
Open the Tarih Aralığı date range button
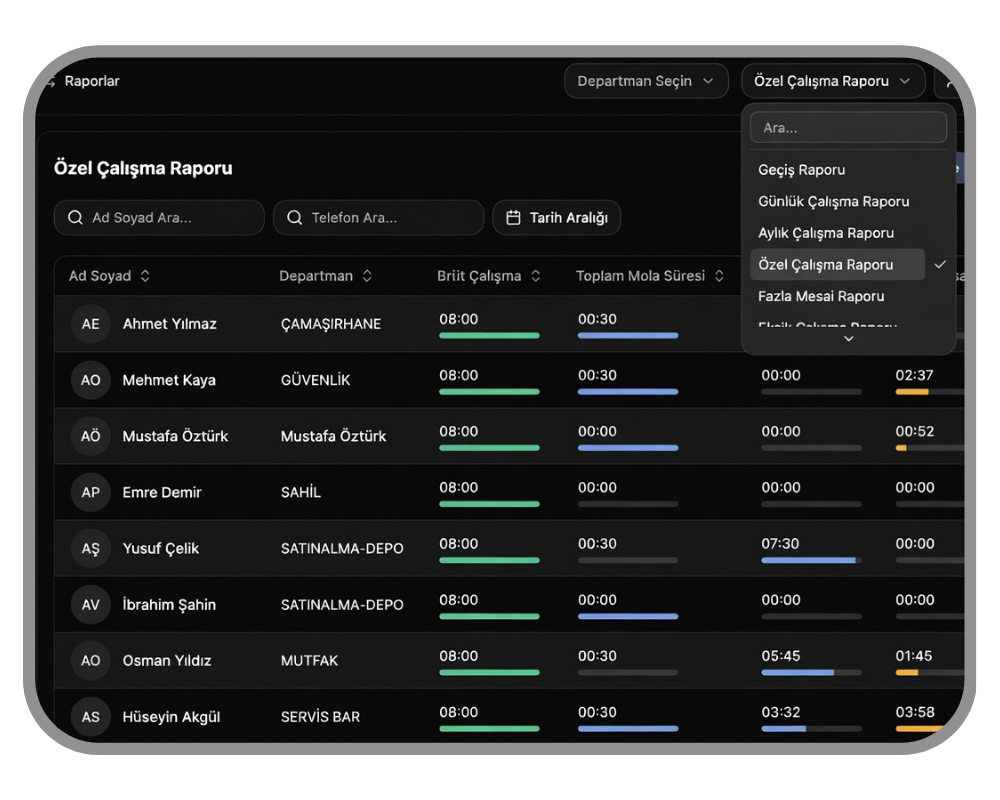557,218
